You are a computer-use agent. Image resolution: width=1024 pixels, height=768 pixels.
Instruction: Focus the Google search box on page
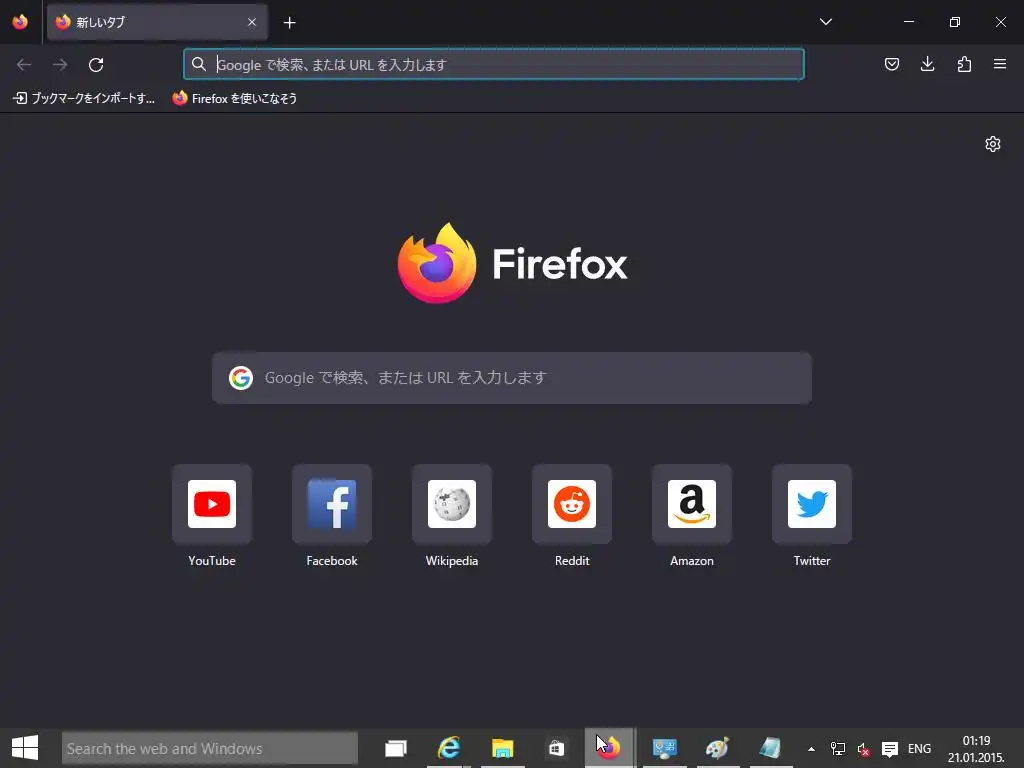[512, 378]
